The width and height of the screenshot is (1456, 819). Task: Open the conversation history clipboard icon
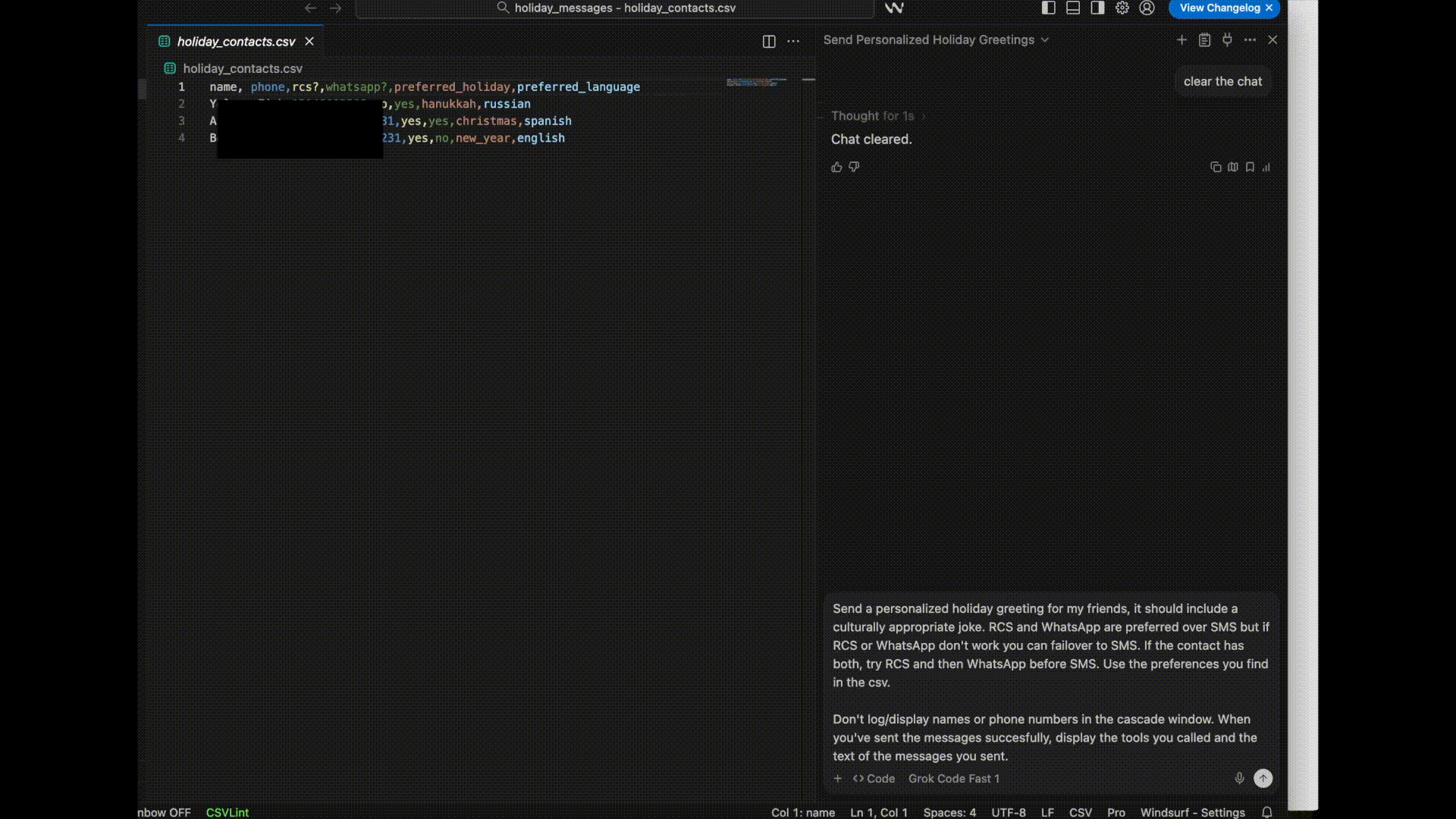pos(1204,40)
